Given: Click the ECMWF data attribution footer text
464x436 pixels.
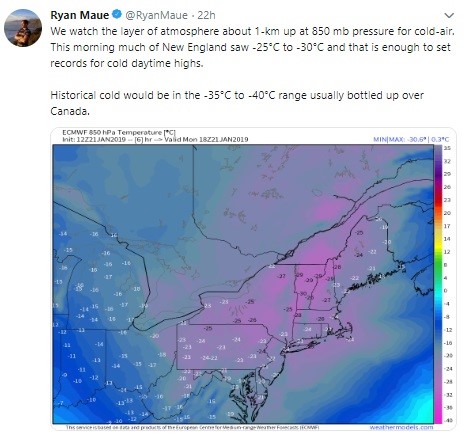Looking at the screenshot, I should click(x=192, y=427).
